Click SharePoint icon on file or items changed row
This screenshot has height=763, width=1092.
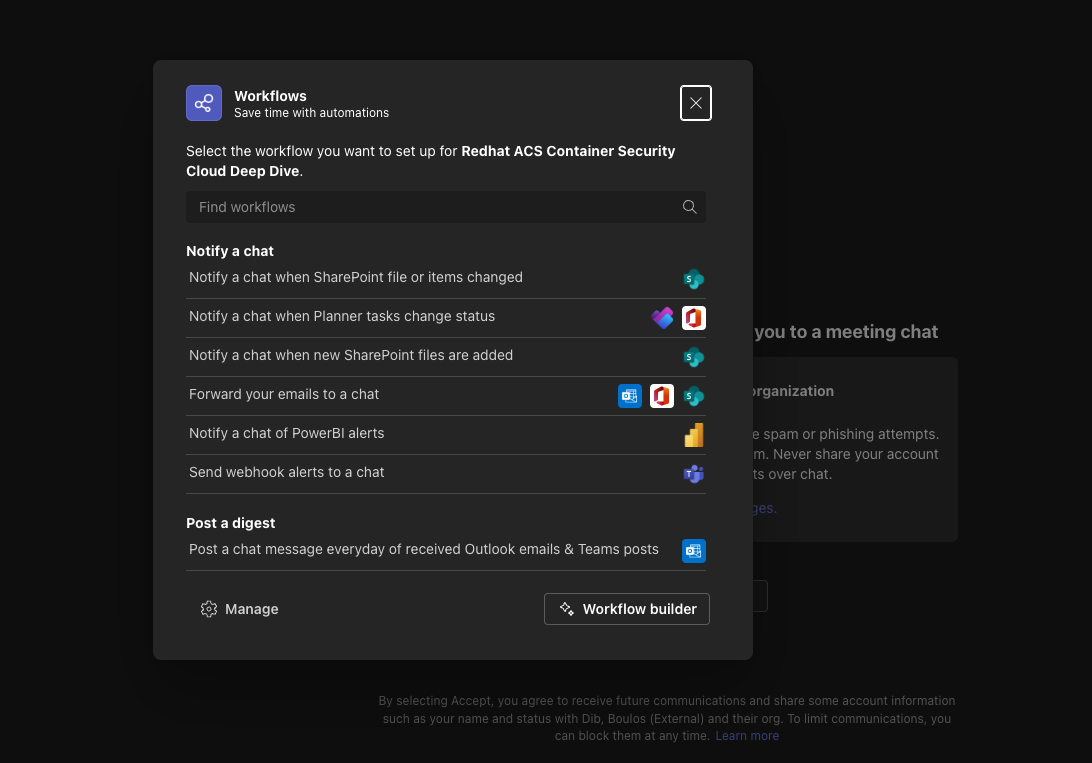tap(693, 279)
